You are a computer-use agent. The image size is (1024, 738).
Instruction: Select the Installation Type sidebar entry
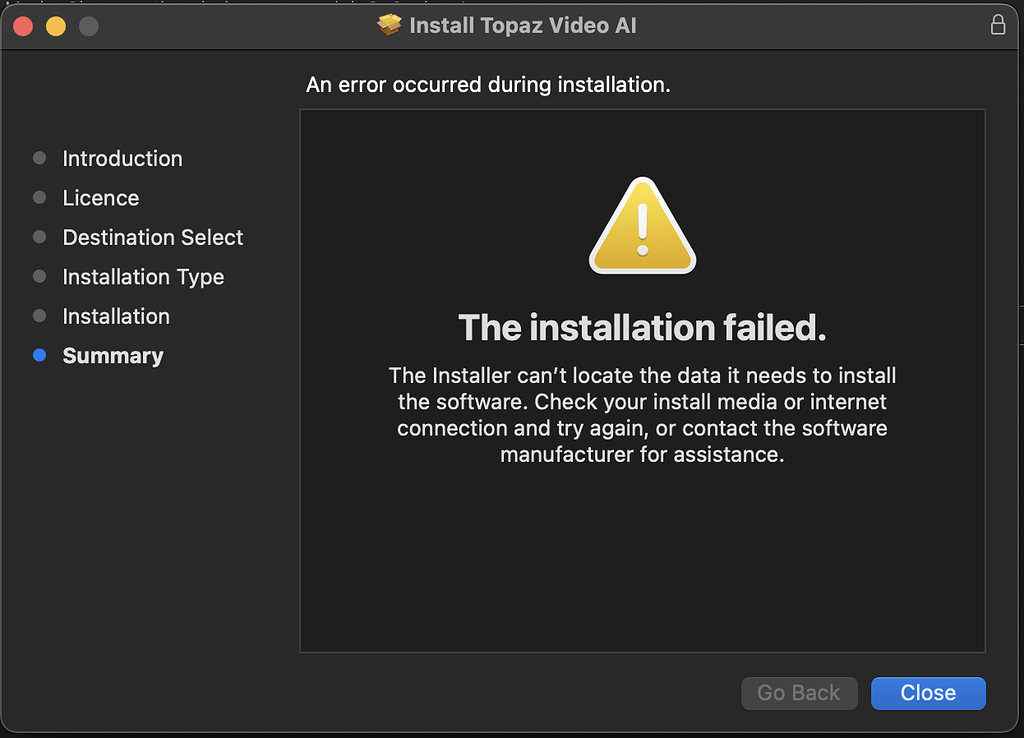coord(143,277)
